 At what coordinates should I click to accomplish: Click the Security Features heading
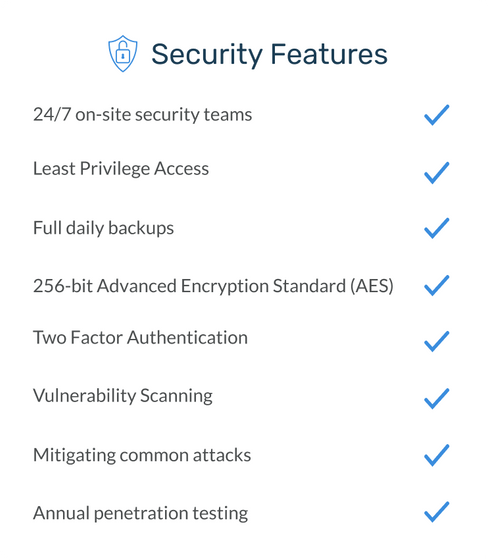269,55
